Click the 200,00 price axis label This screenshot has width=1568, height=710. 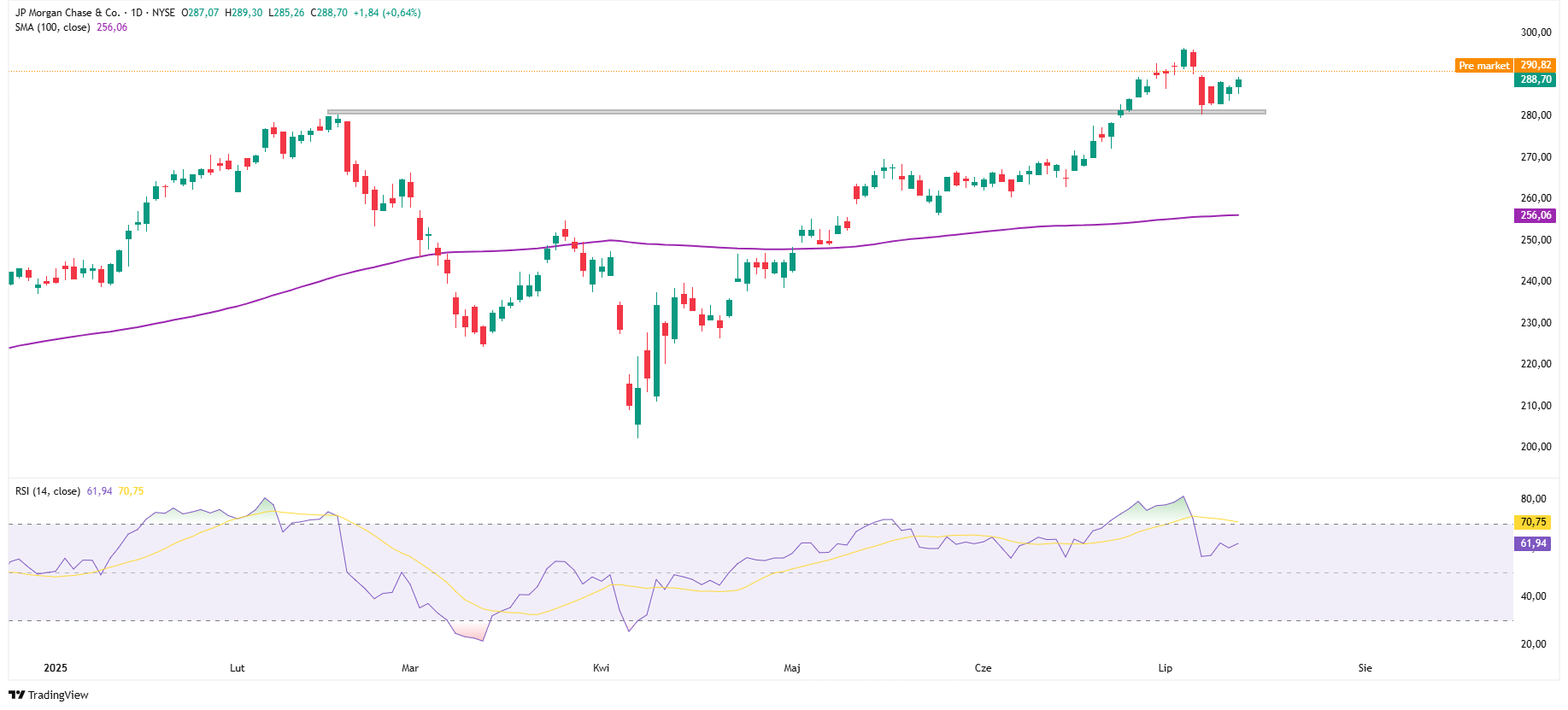(x=1536, y=447)
